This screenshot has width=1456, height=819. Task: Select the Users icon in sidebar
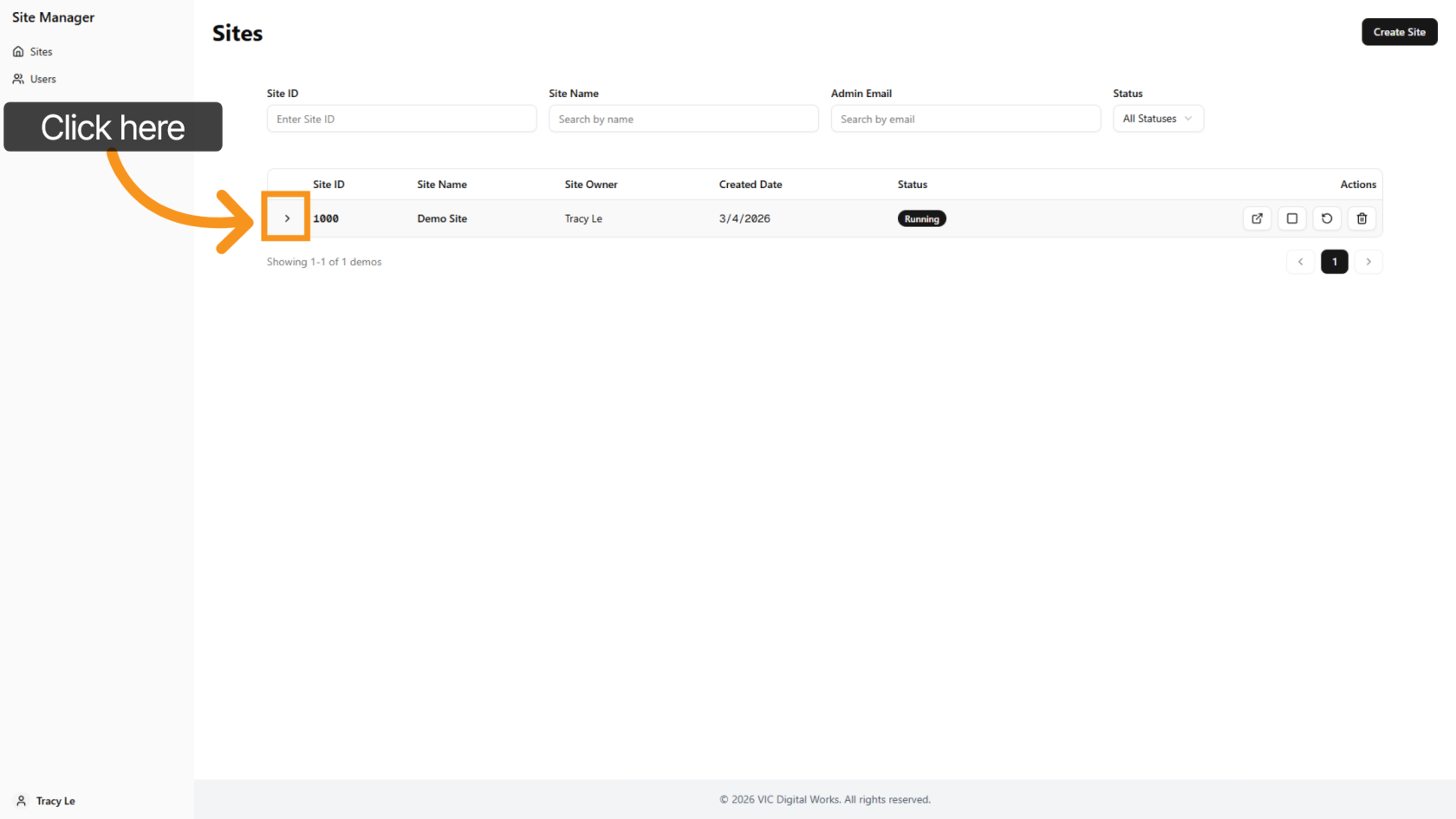(x=18, y=79)
